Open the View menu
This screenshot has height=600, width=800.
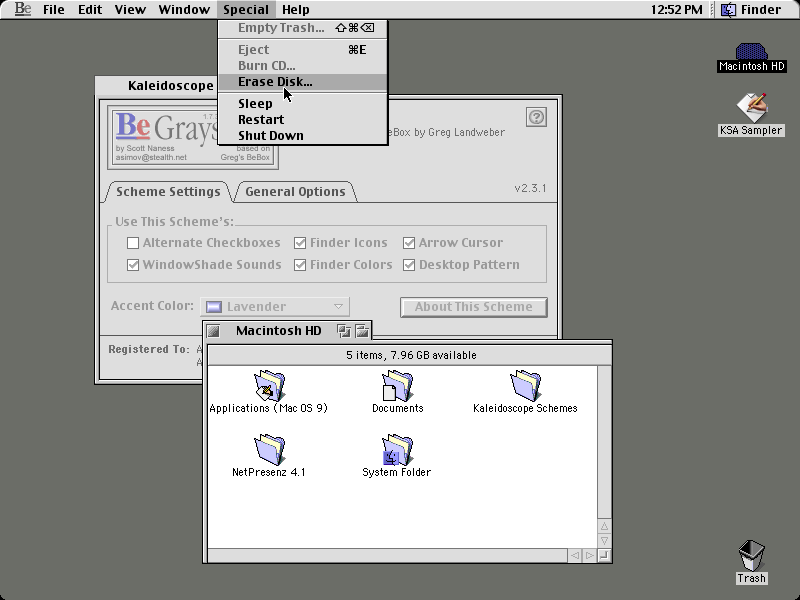coord(130,10)
